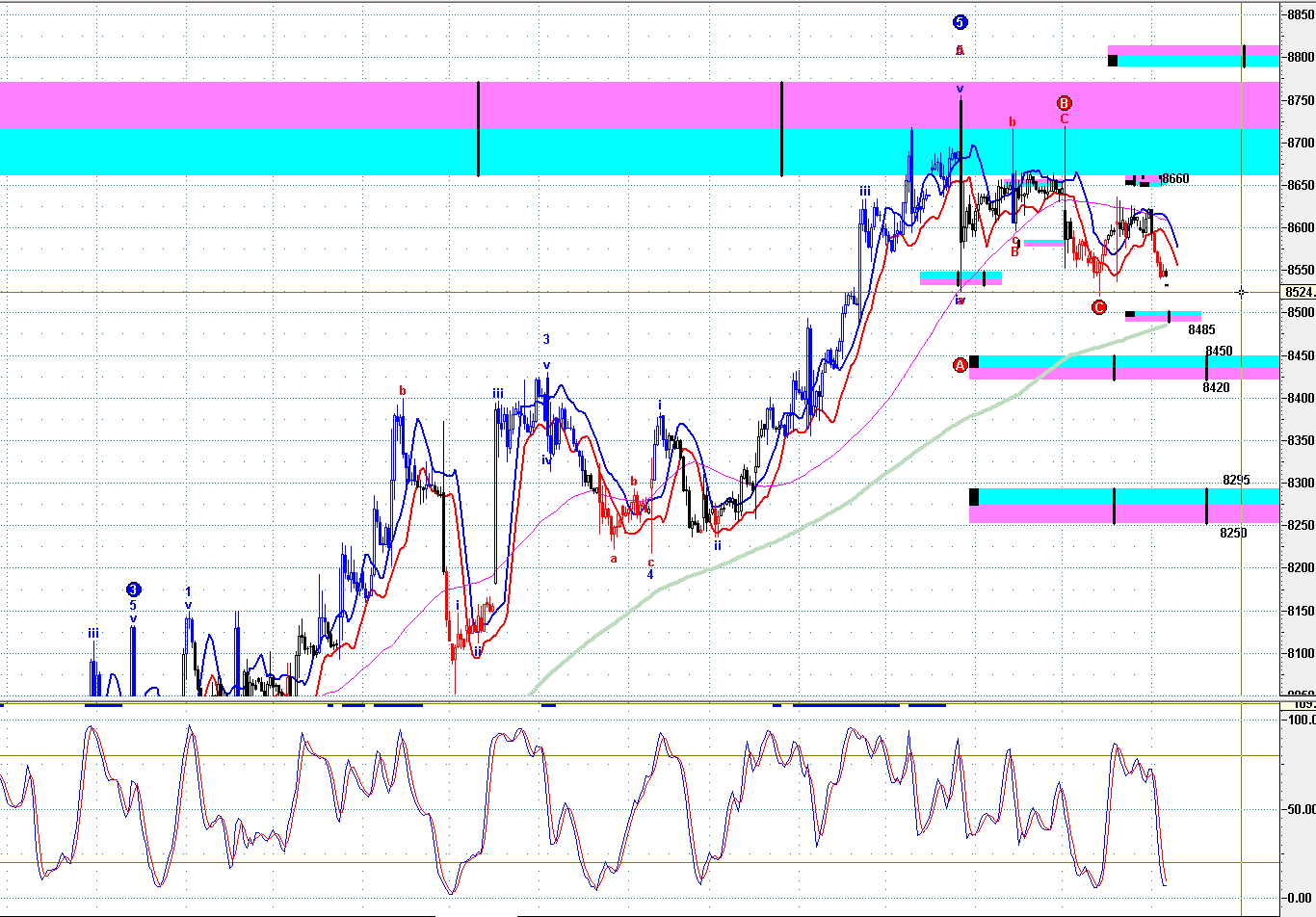This screenshot has height=917, width=1316.
Task: Click the uncircled blue 5 under circled 3
Action: 134,605
